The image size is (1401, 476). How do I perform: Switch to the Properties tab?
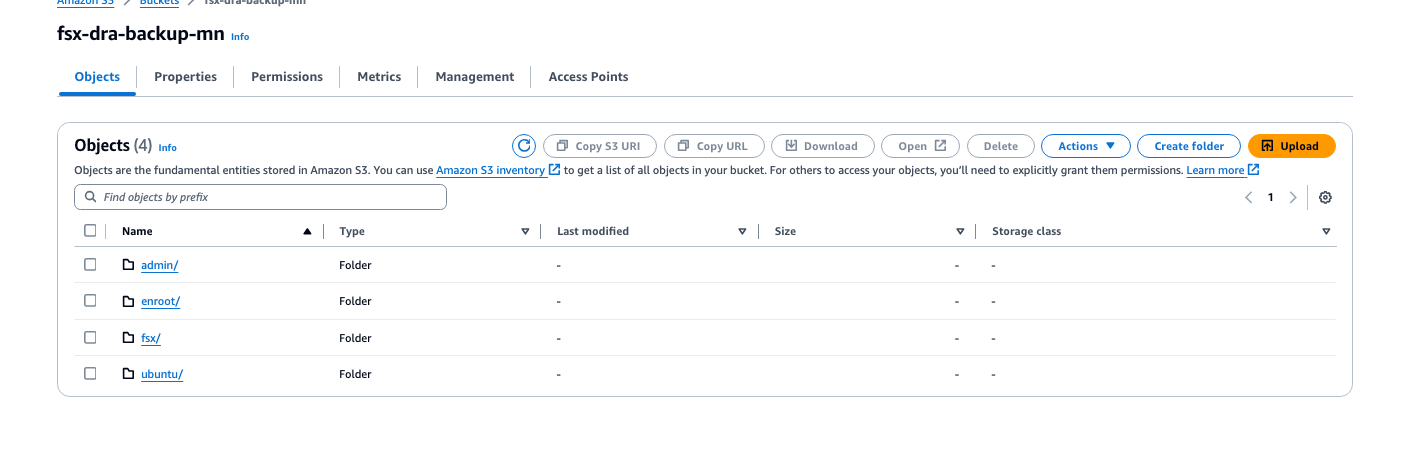[185, 77]
